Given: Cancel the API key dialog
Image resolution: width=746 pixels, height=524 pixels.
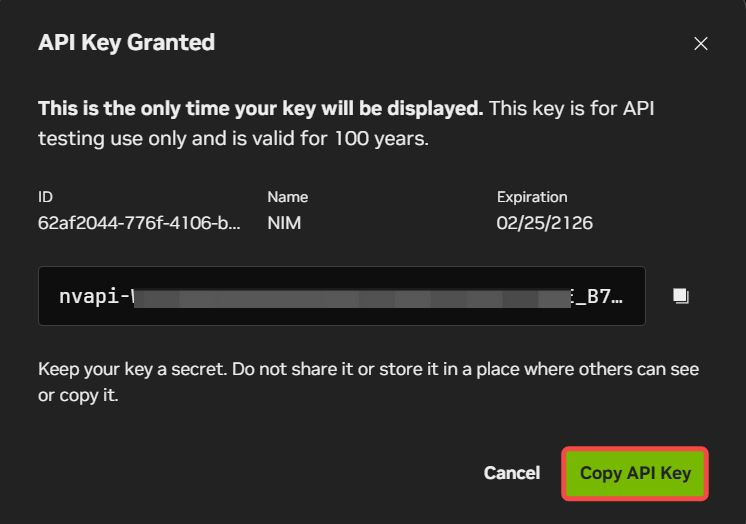Looking at the screenshot, I should pos(511,473).
